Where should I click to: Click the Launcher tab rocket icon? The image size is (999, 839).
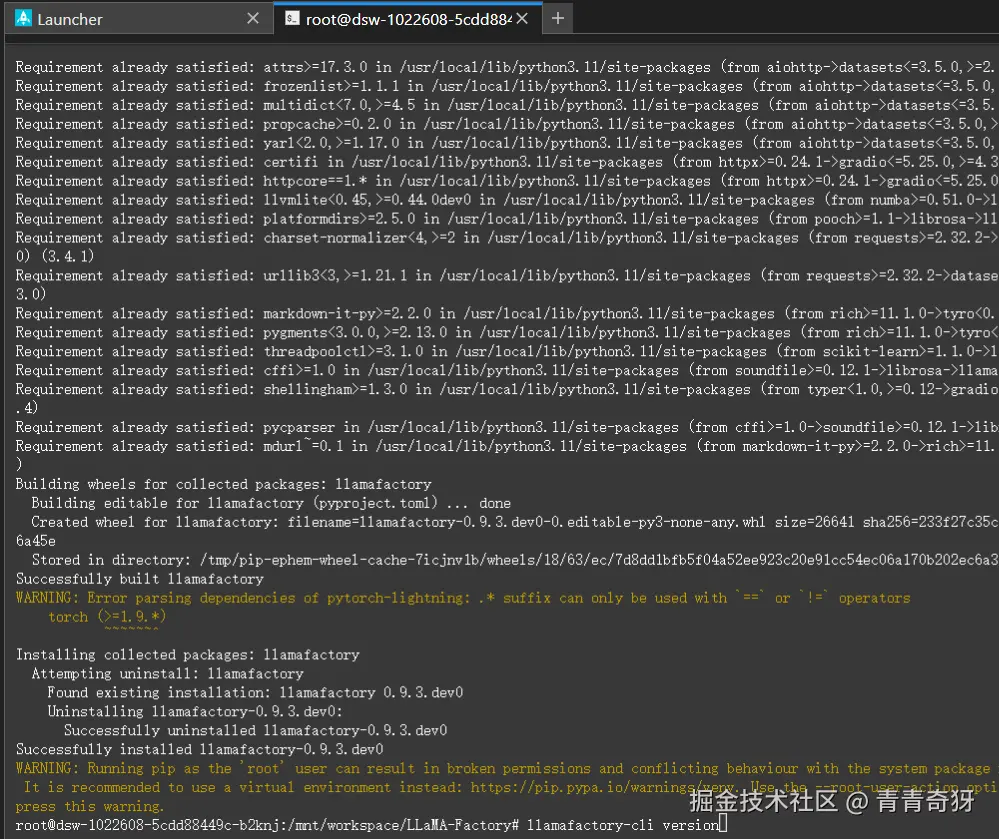[x=23, y=18]
